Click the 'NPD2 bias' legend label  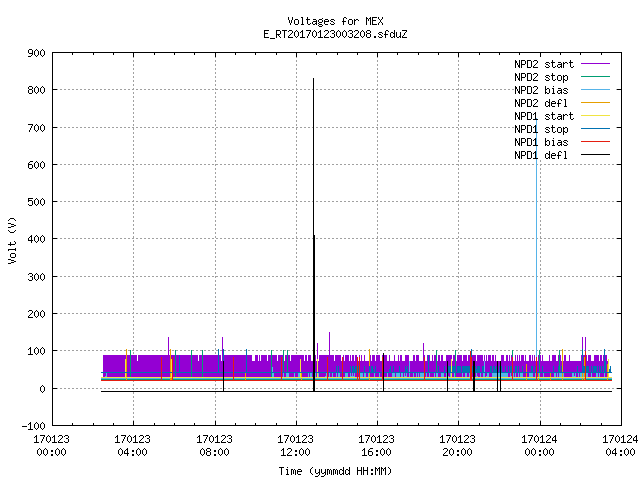click(541, 90)
